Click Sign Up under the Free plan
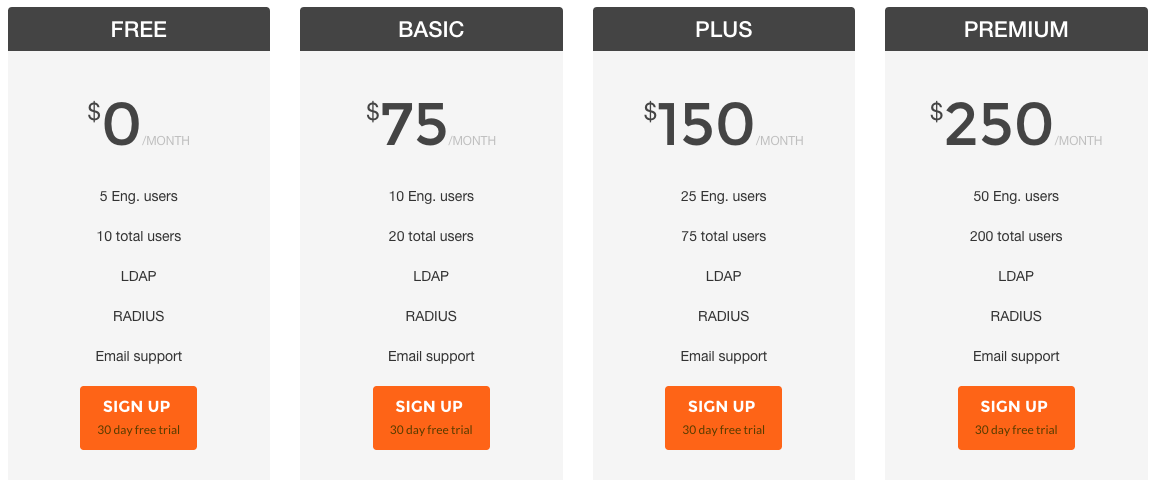Image resolution: width=1155 pixels, height=489 pixels. coord(138,418)
